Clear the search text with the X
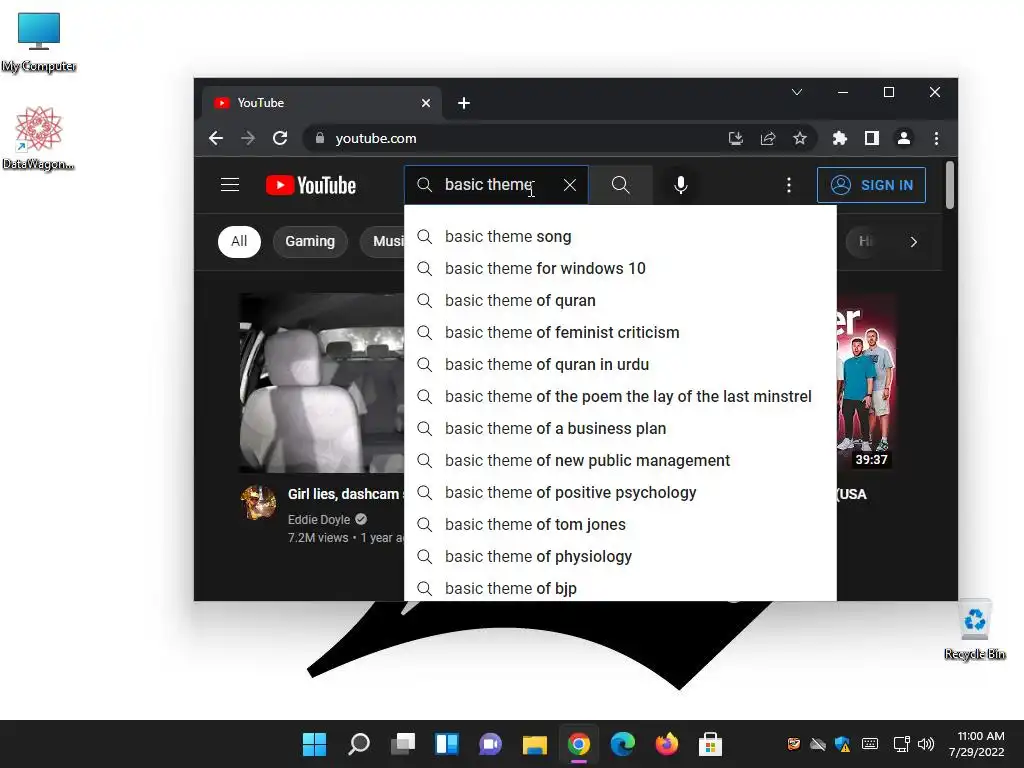Screen dimensions: 1024x768 [x=569, y=185]
